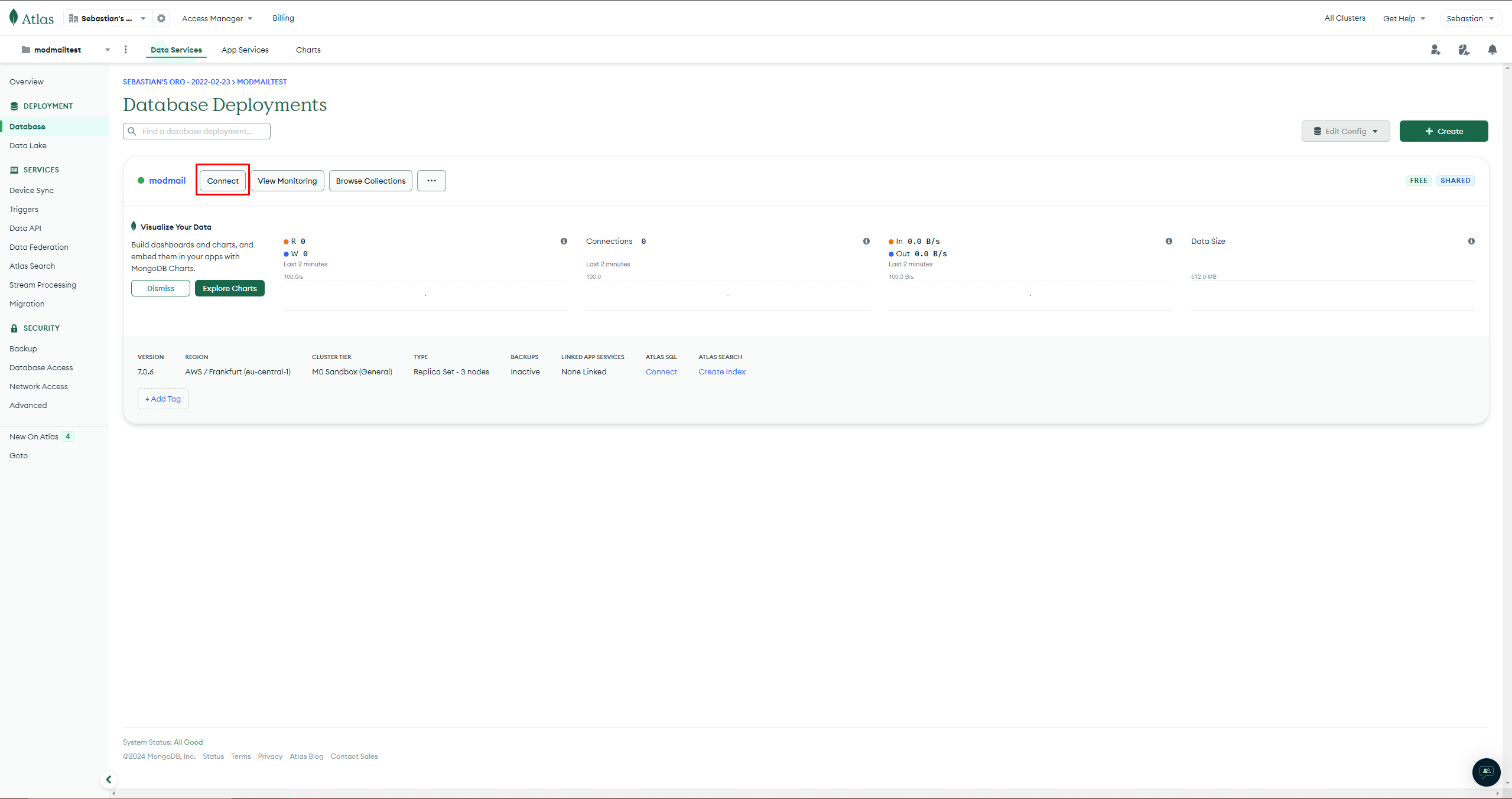Image resolution: width=1512 pixels, height=799 pixels.
Task: Click the search magnifier icon
Action: coord(132,131)
